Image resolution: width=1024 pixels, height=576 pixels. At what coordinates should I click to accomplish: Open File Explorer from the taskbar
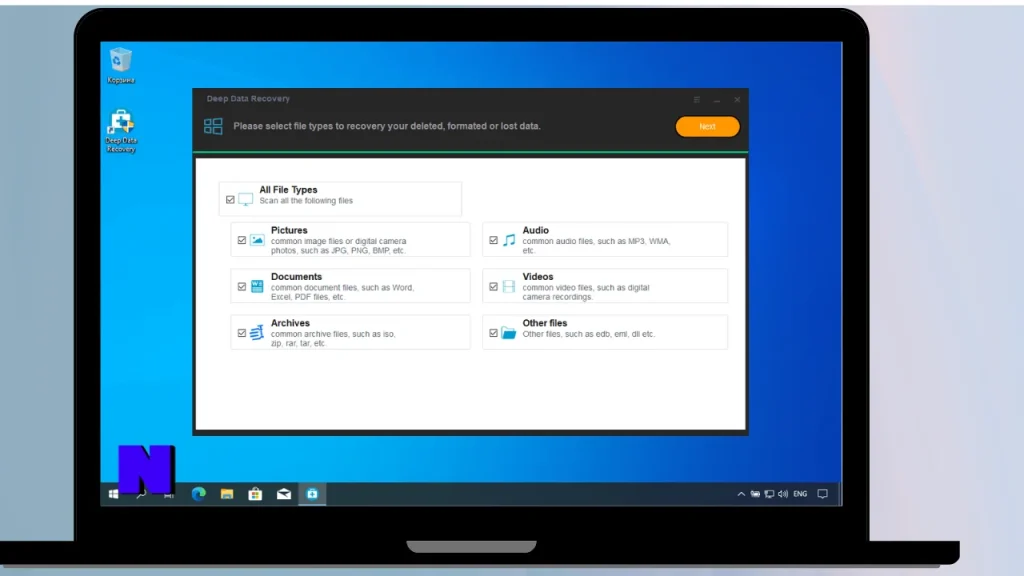click(x=227, y=494)
